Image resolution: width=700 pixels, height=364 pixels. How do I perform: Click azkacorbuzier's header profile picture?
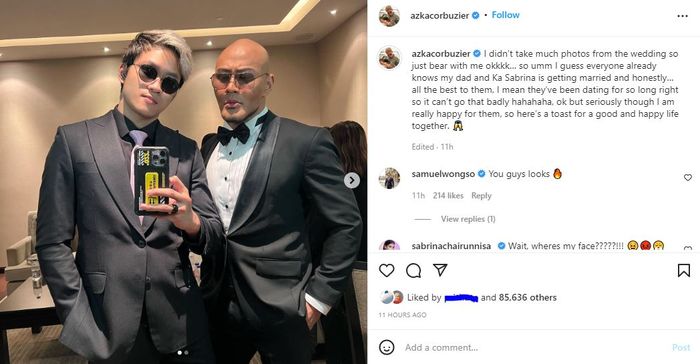[389, 16]
